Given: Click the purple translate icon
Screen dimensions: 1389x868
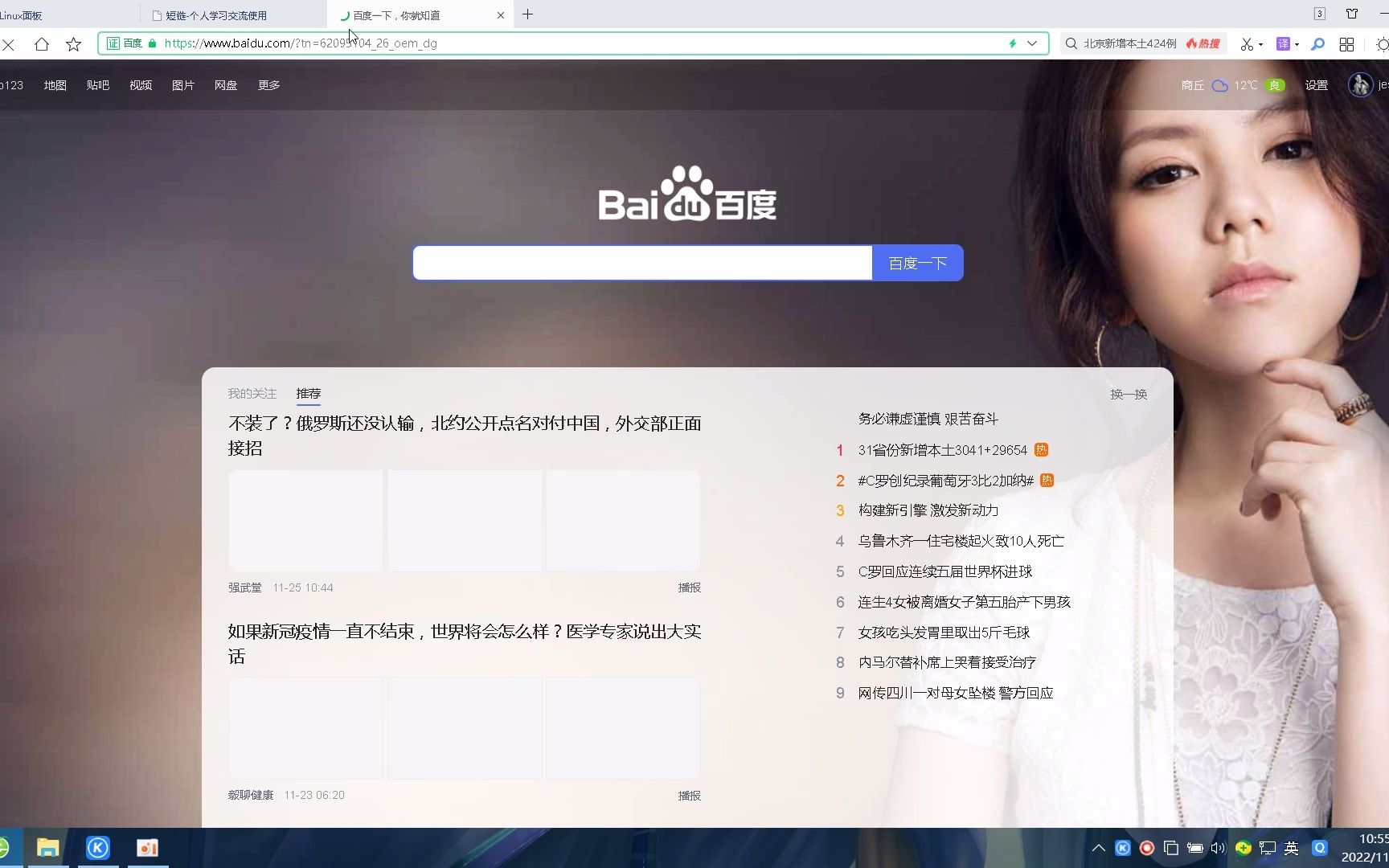Looking at the screenshot, I should coord(1284,44).
